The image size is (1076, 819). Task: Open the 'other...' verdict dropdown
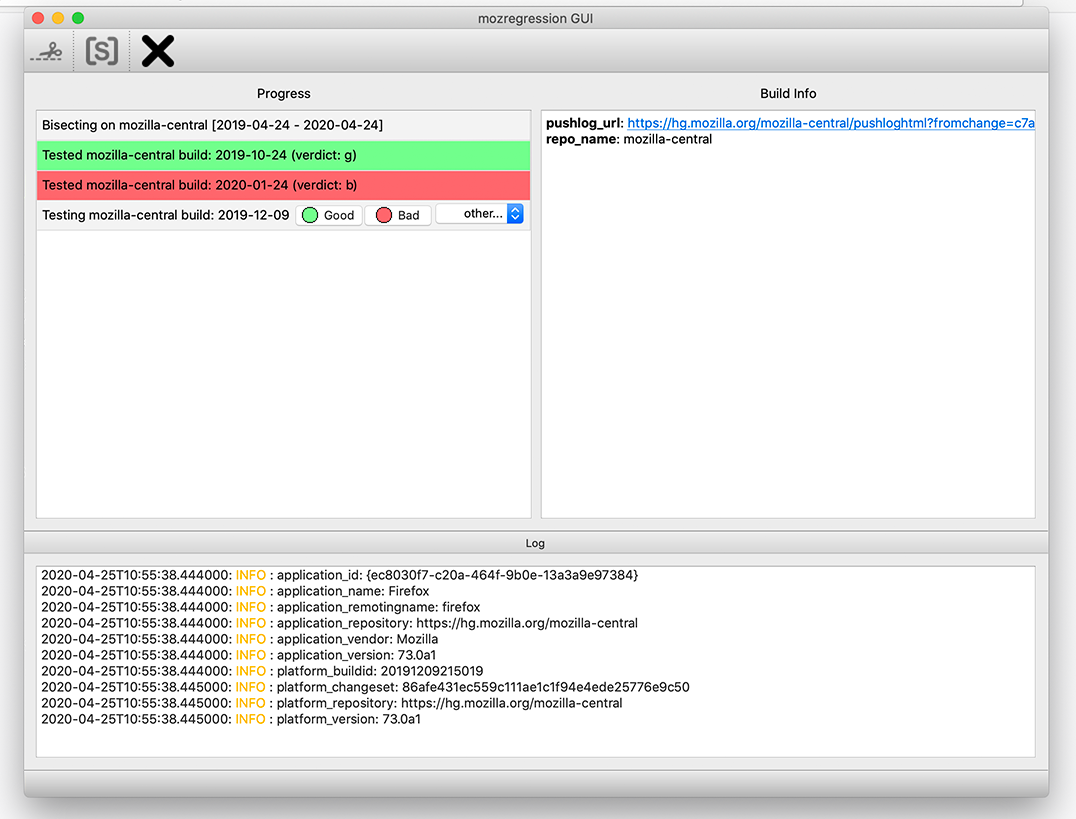(480, 214)
